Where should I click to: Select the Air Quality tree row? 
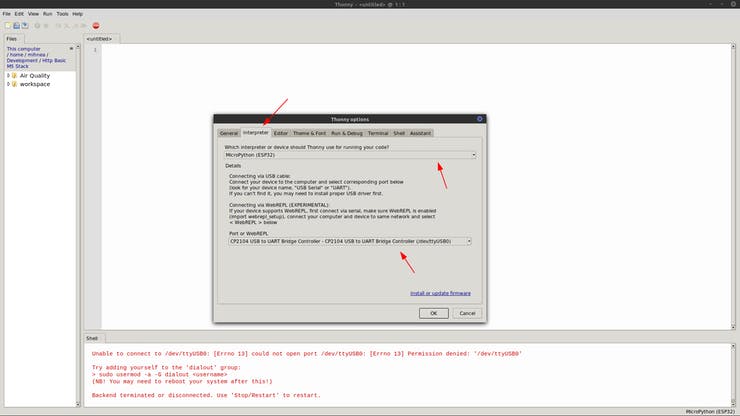40,76
